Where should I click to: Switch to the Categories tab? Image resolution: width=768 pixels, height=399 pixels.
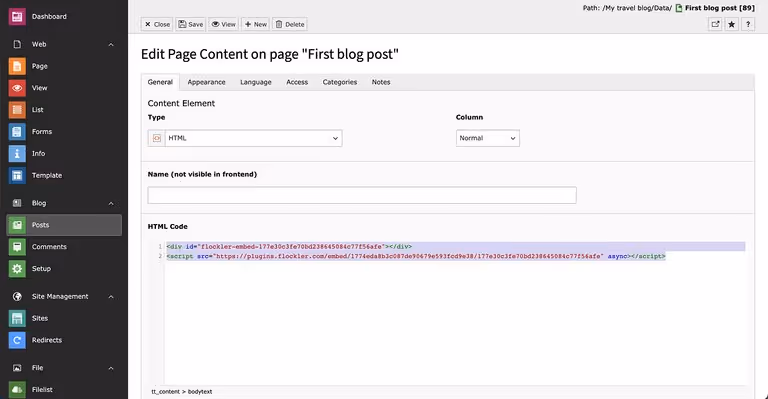[x=339, y=82]
